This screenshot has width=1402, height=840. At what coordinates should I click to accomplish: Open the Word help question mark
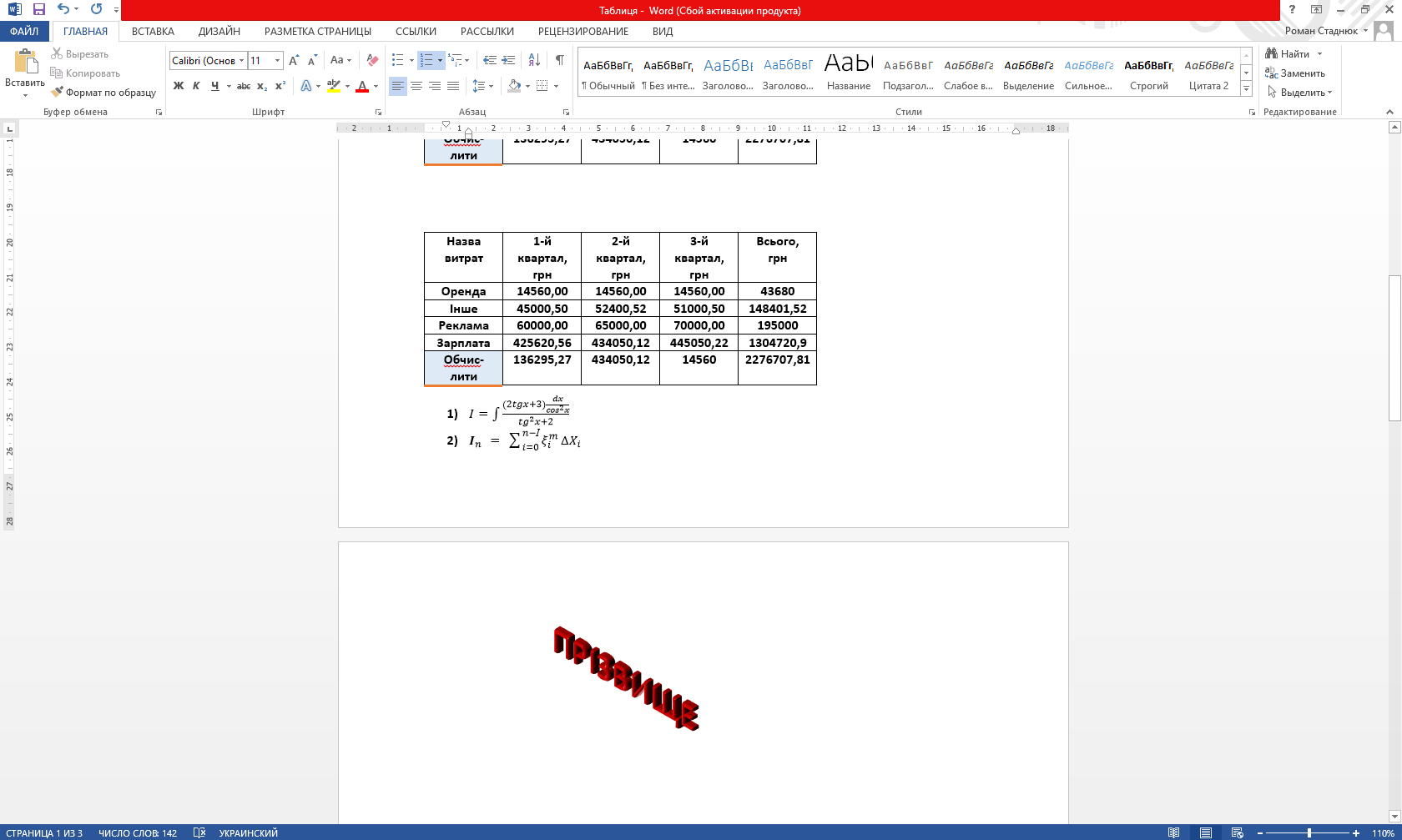1292,9
